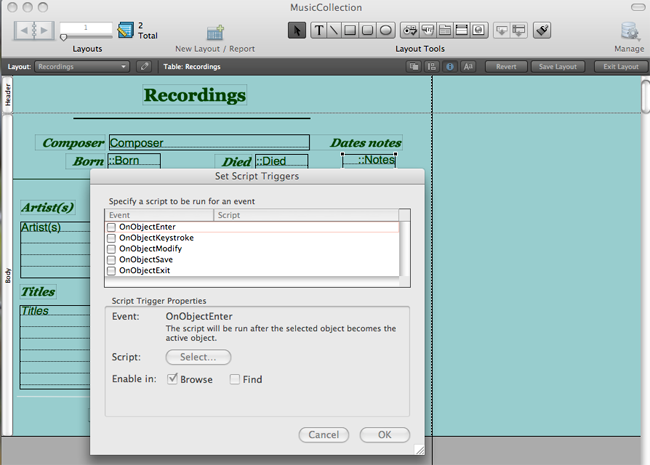Click the ::Notes field on layout
Viewport: 650px width, 465px height.
tap(369, 160)
